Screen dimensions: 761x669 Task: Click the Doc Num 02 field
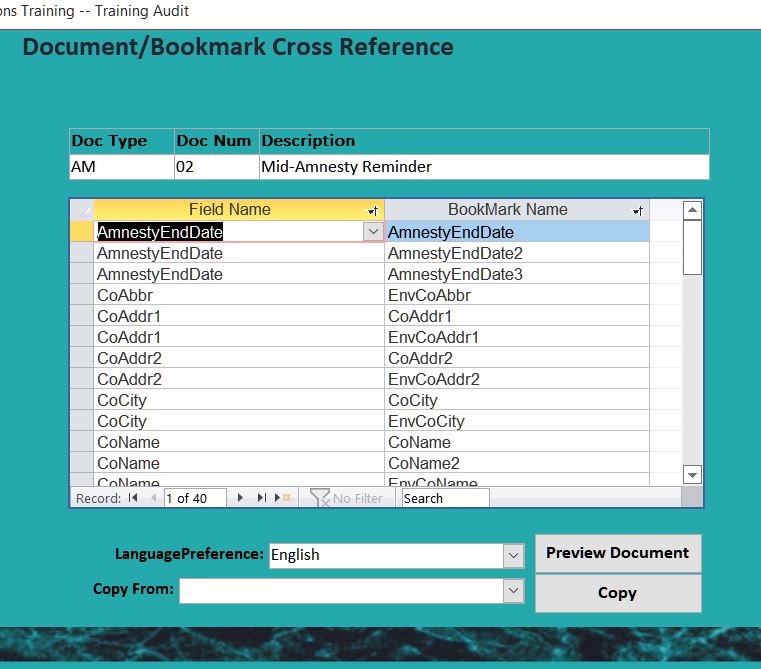(x=216, y=167)
